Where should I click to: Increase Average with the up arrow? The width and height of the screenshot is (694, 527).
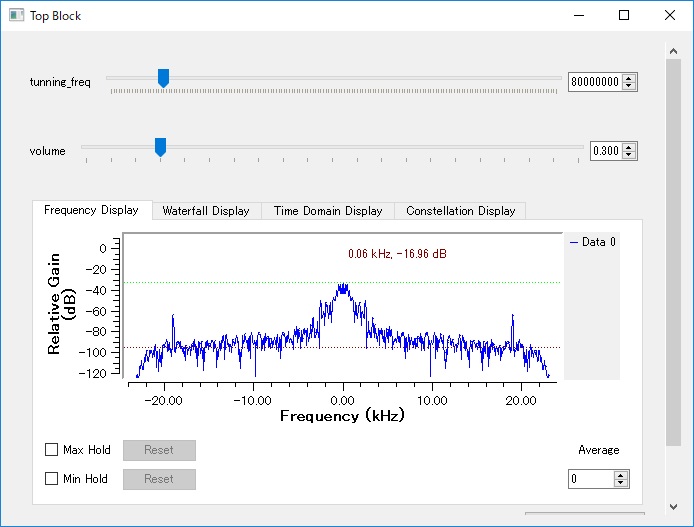click(x=621, y=475)
